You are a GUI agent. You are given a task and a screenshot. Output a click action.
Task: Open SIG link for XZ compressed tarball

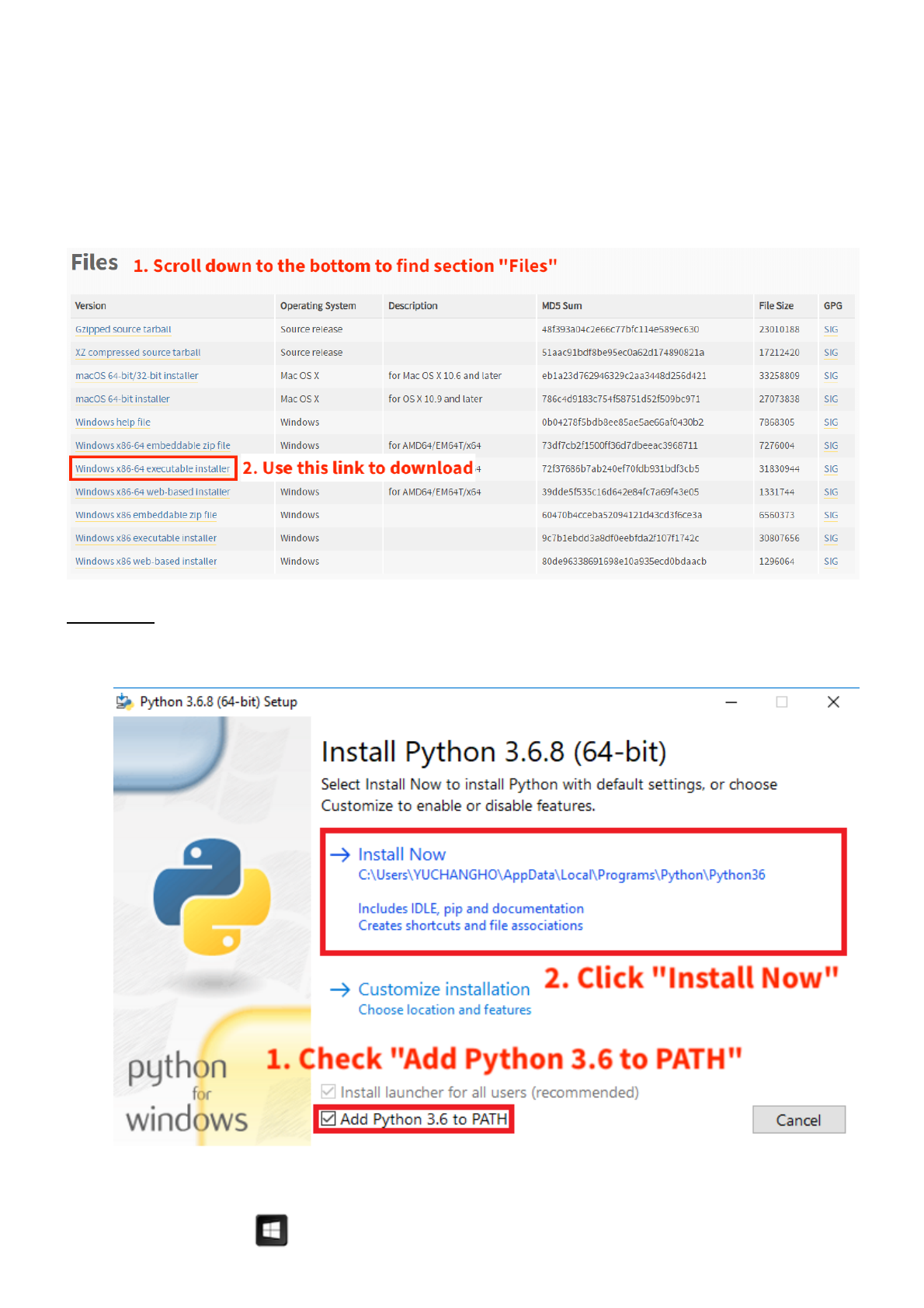click(x=831, y=353)
